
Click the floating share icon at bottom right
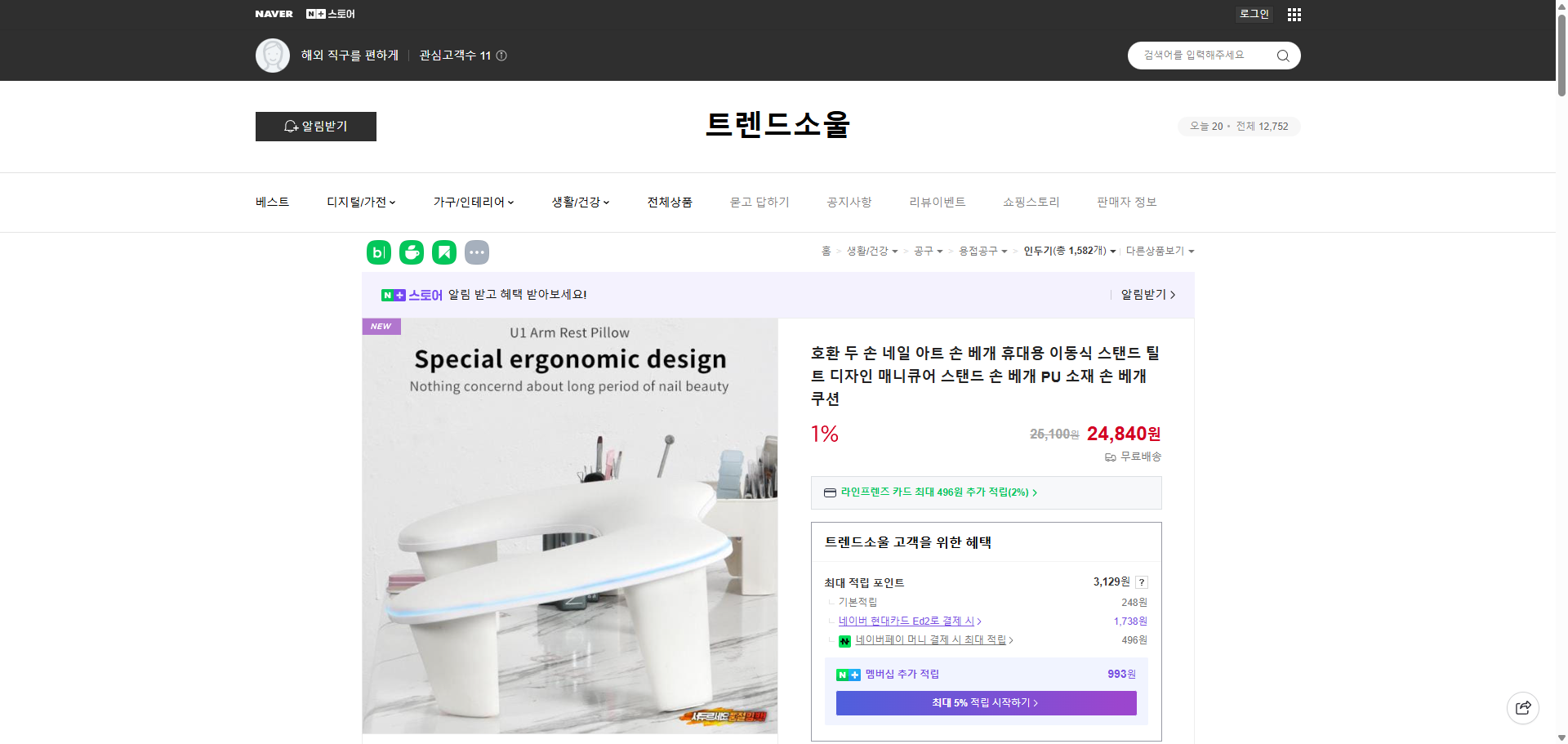pos(1522,708)
